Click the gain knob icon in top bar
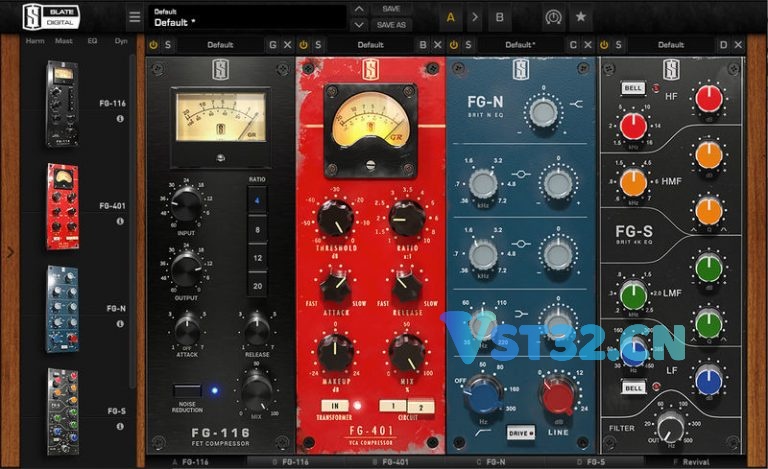This screenshot has height=469, width=768. point(553,18)
